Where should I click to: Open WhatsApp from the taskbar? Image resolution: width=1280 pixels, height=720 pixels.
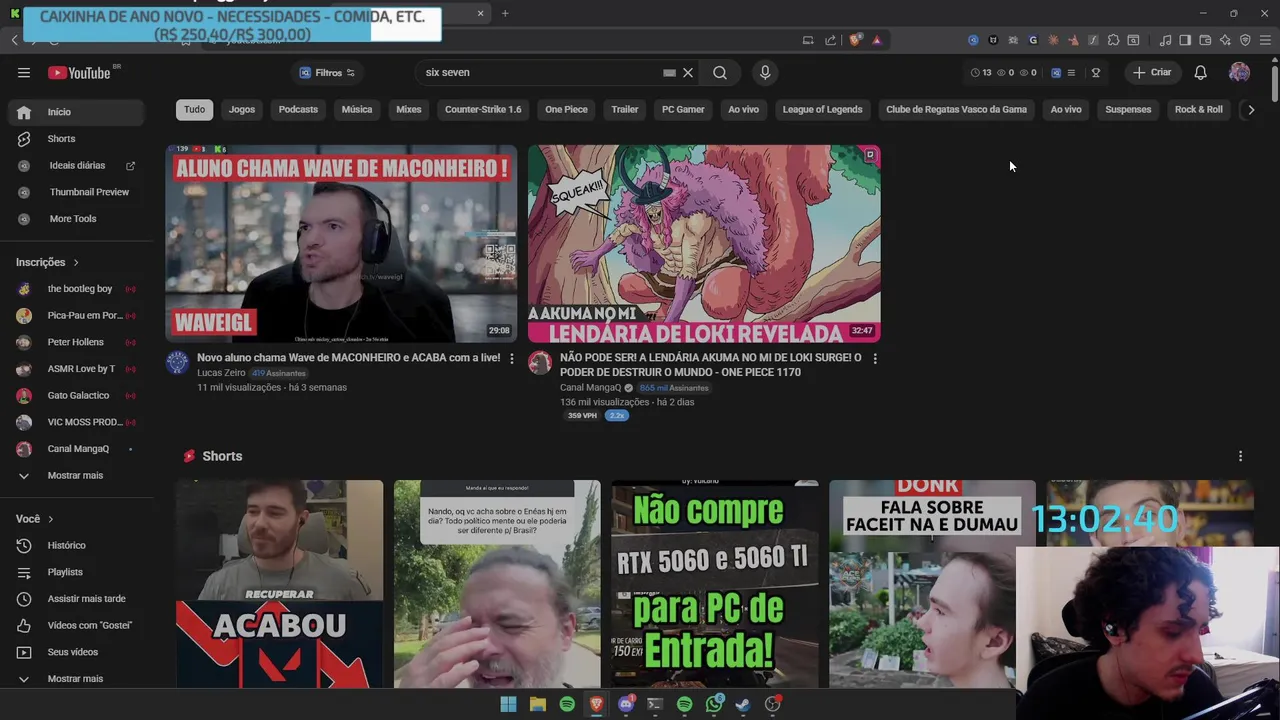coord(714,704)
